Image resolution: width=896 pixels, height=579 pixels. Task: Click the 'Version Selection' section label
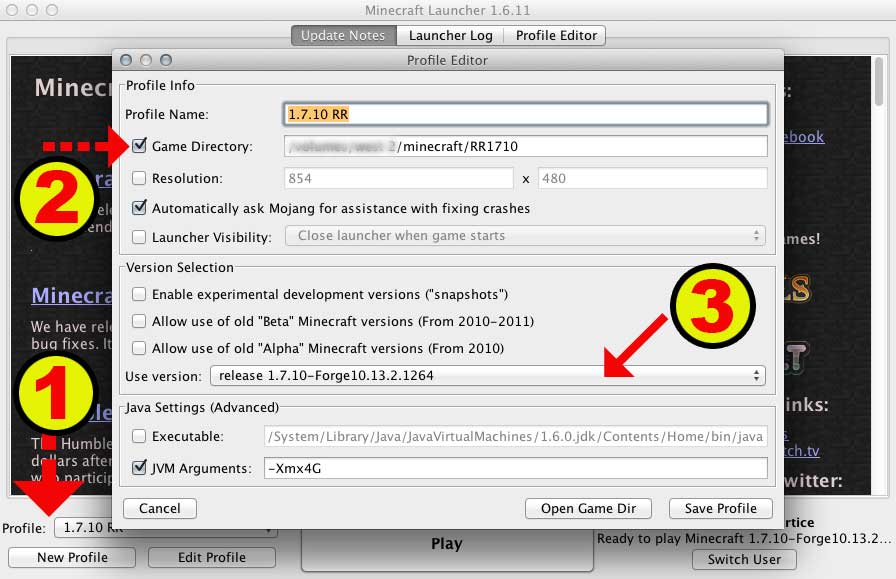coord(179,267)
